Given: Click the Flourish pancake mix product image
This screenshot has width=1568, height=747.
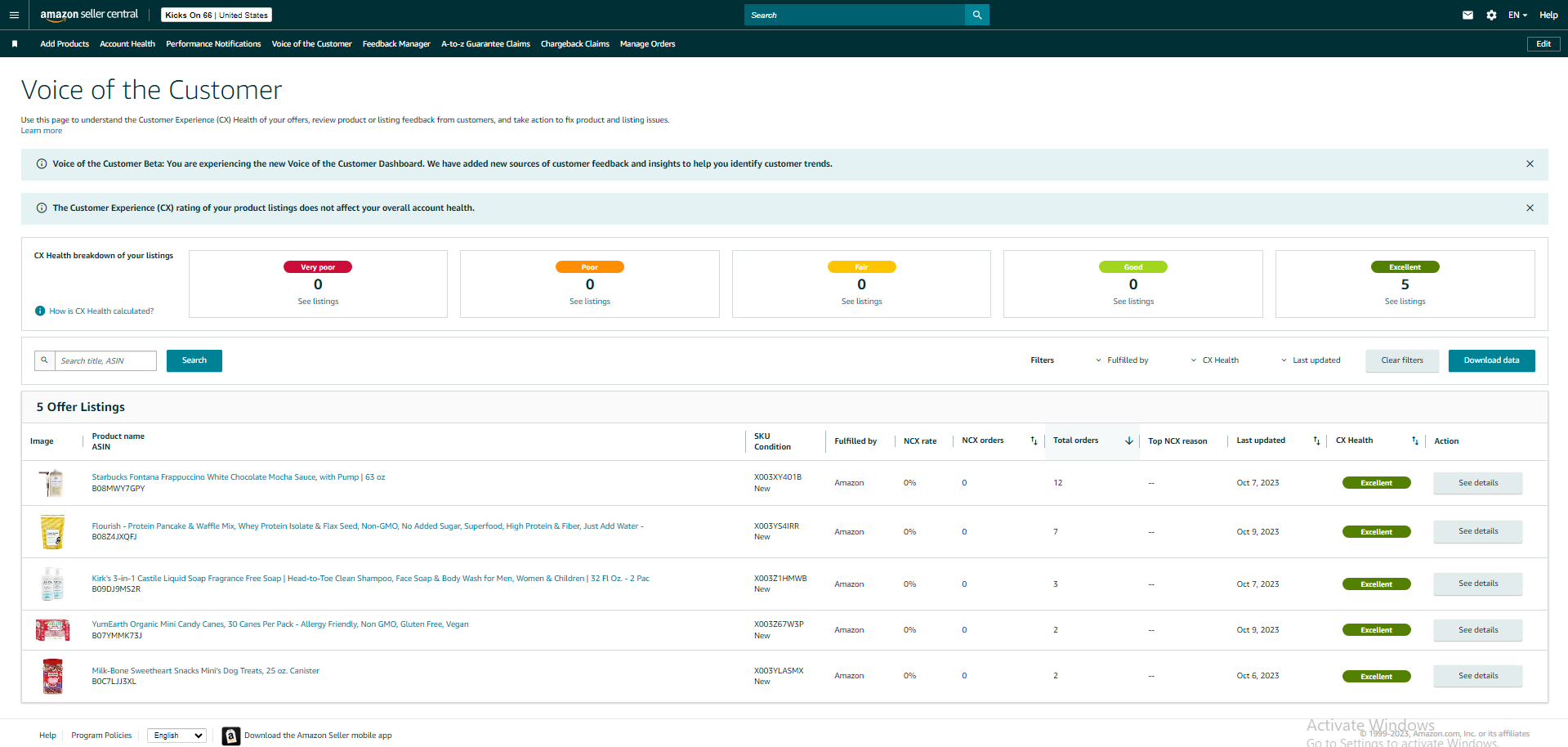Looking at the screenshot, I should click(x=52, y=532).
